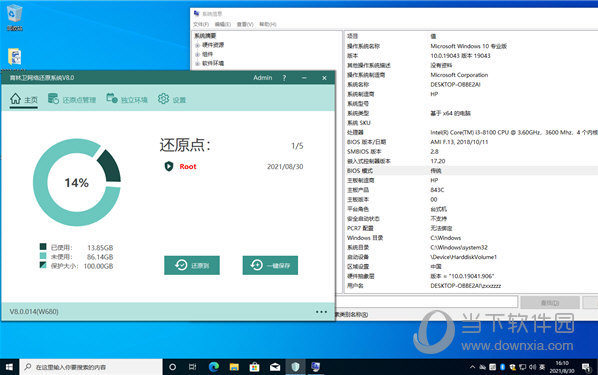Open the notification center icon
This screenshot has width=598, height=375.
(586, 367)
